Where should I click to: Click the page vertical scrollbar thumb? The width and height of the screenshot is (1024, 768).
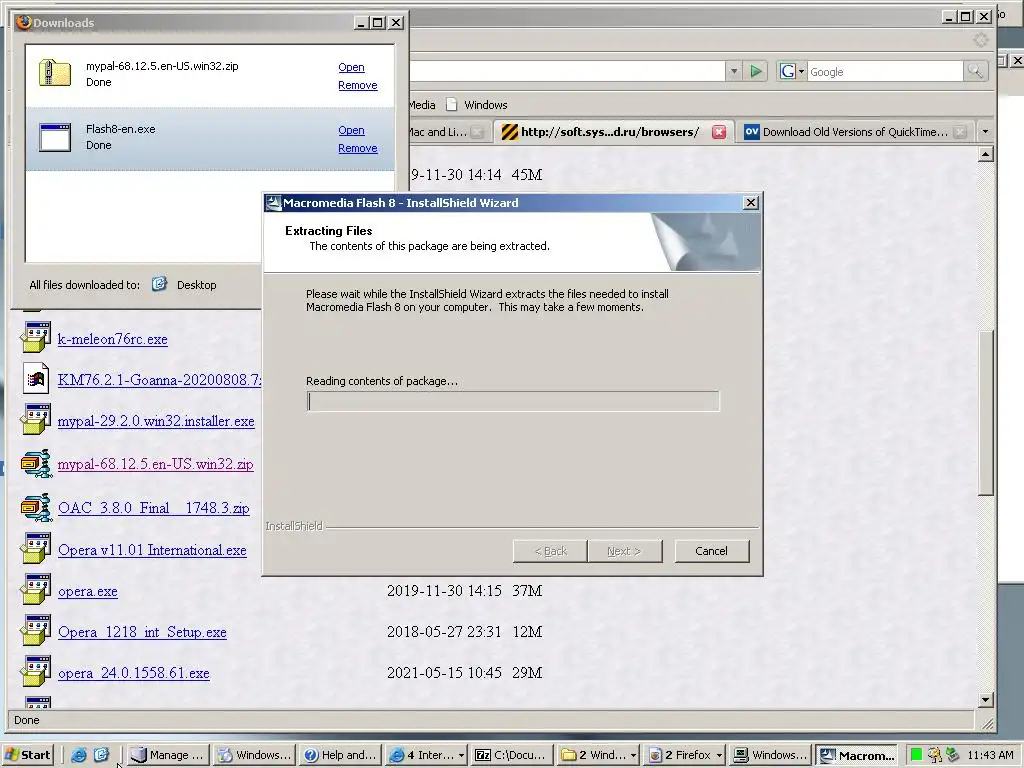(986, 413)
